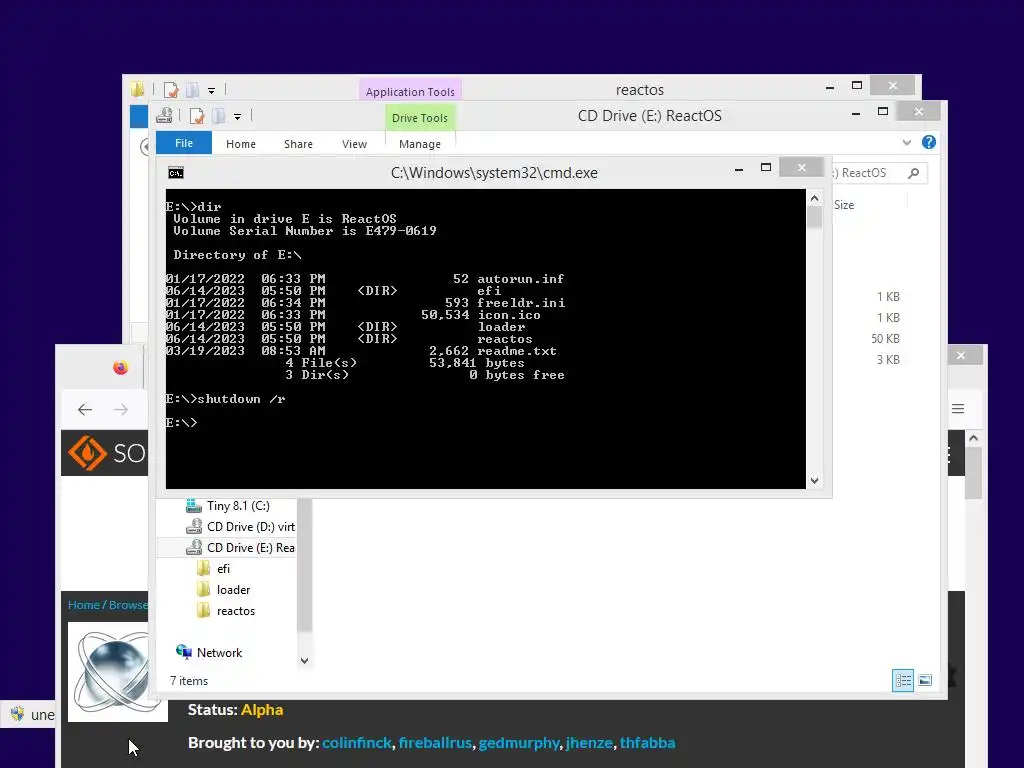1024x768 pixels.
Task: Click Browse breadcrumb link on webpage
Action: click(128, 605)
